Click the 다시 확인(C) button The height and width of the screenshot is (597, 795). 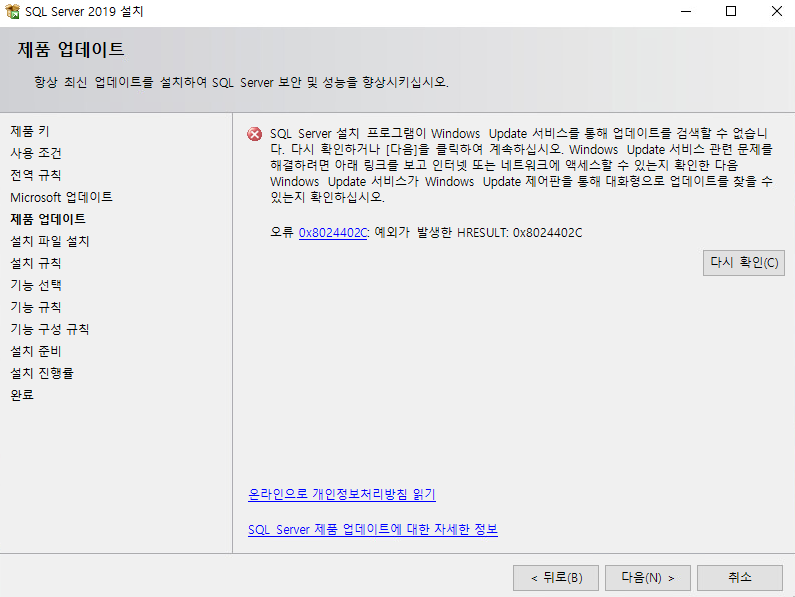pos(743,263)
